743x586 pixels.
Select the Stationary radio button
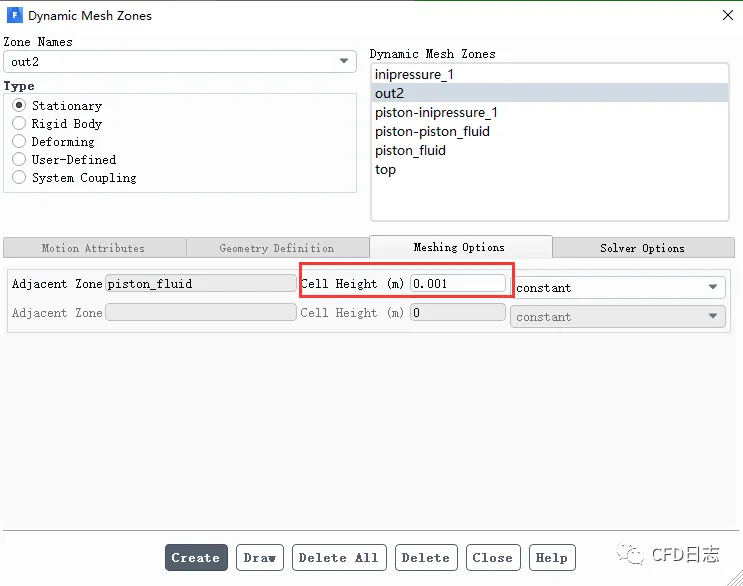pos(19,106)
